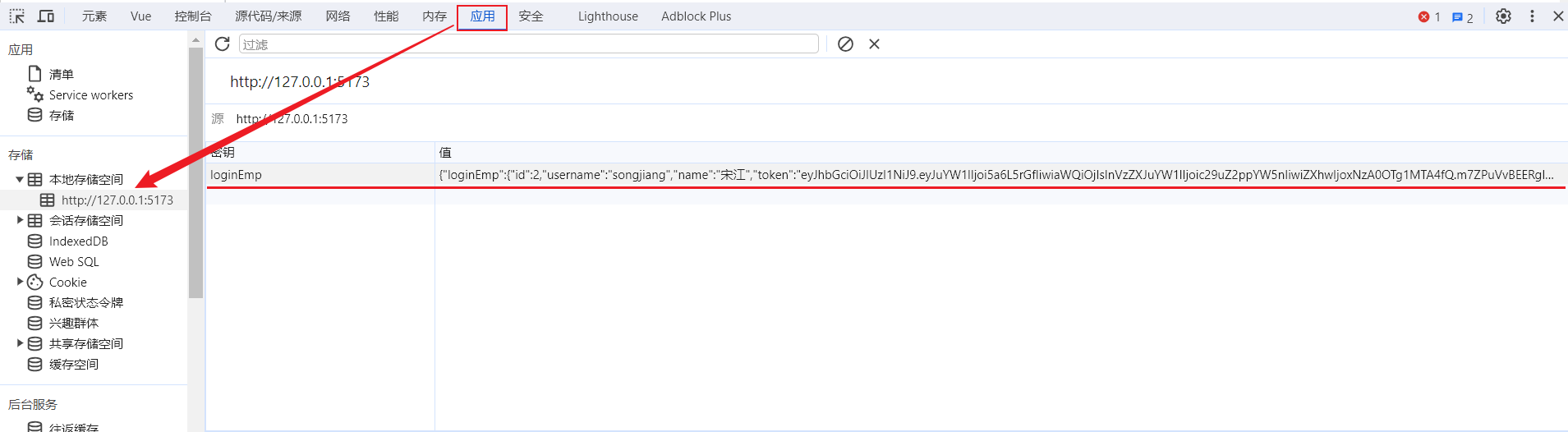Select 会话存储空间 tree item
The height and width of the screenshot is (432, 1568).
pos(86,220)
